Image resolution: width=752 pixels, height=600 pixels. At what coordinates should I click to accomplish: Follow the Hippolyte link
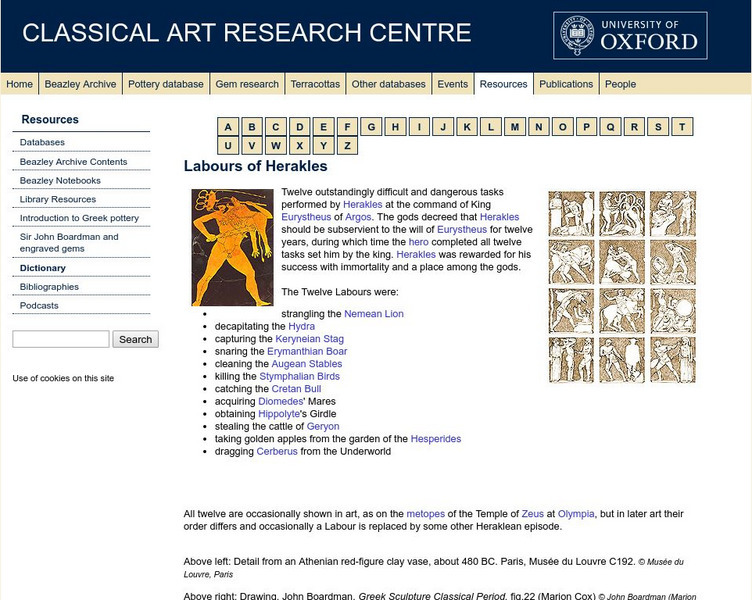pyautogui.click(x=279, y=413)
